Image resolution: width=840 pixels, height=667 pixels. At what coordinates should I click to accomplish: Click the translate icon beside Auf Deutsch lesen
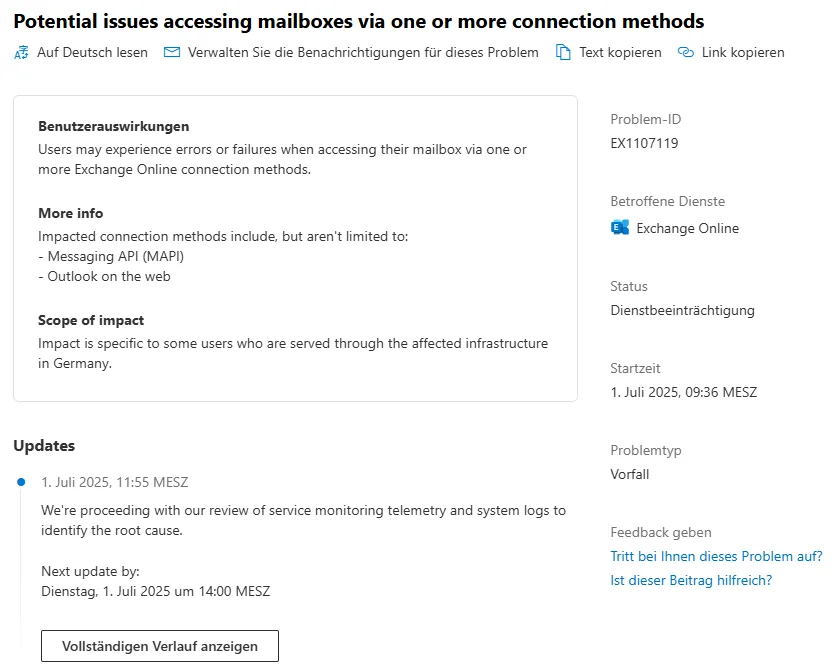pyautogui.click(x=21, y=53)
